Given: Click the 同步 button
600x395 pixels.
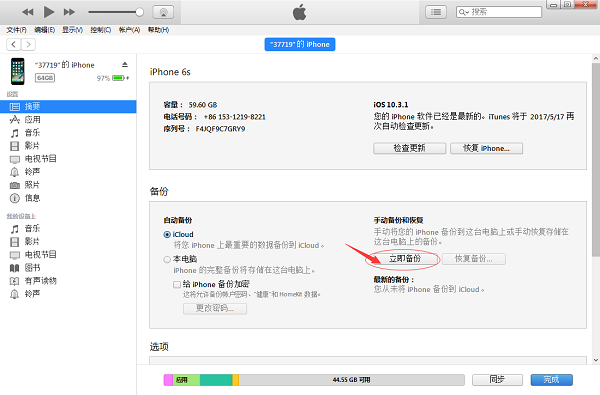Looking at the screenshot, I should click(x=497, y=380).
